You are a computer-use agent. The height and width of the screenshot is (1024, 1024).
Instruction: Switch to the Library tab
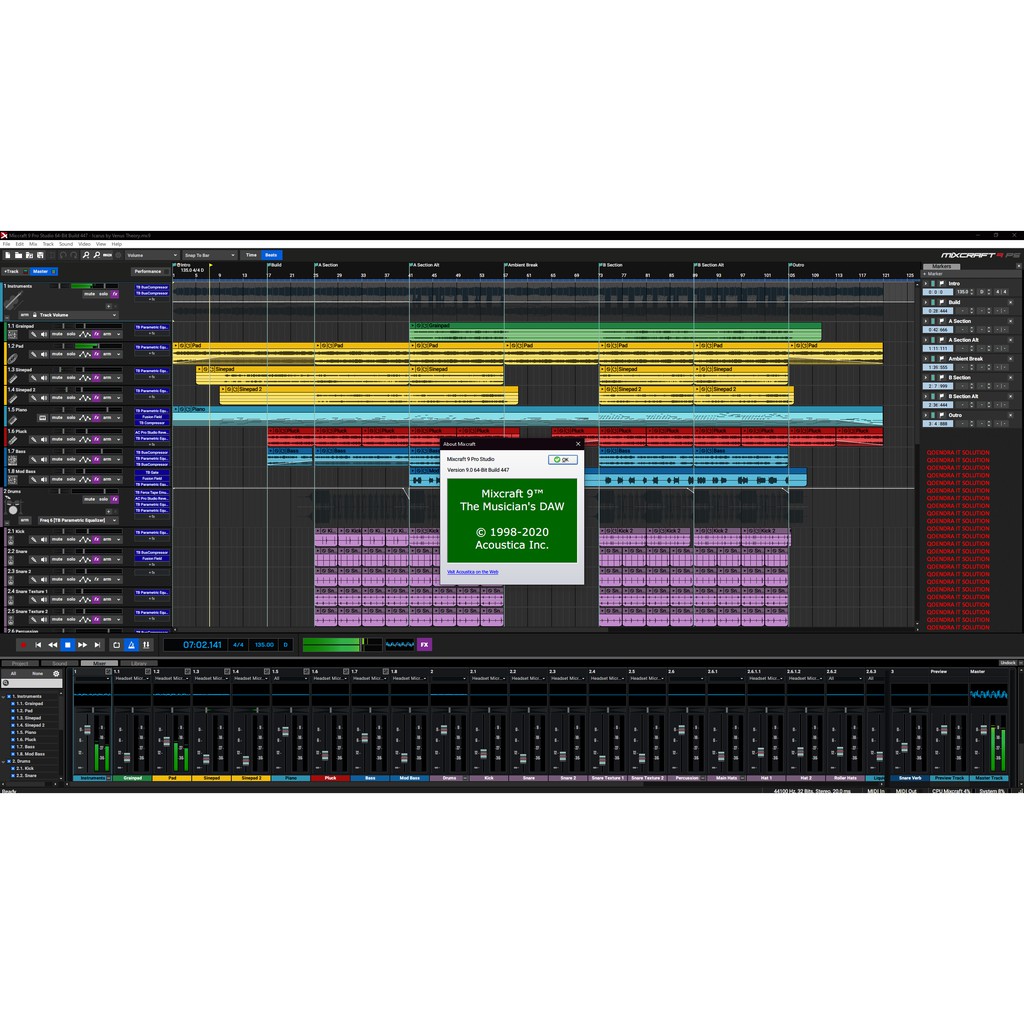tap(139, 663)
